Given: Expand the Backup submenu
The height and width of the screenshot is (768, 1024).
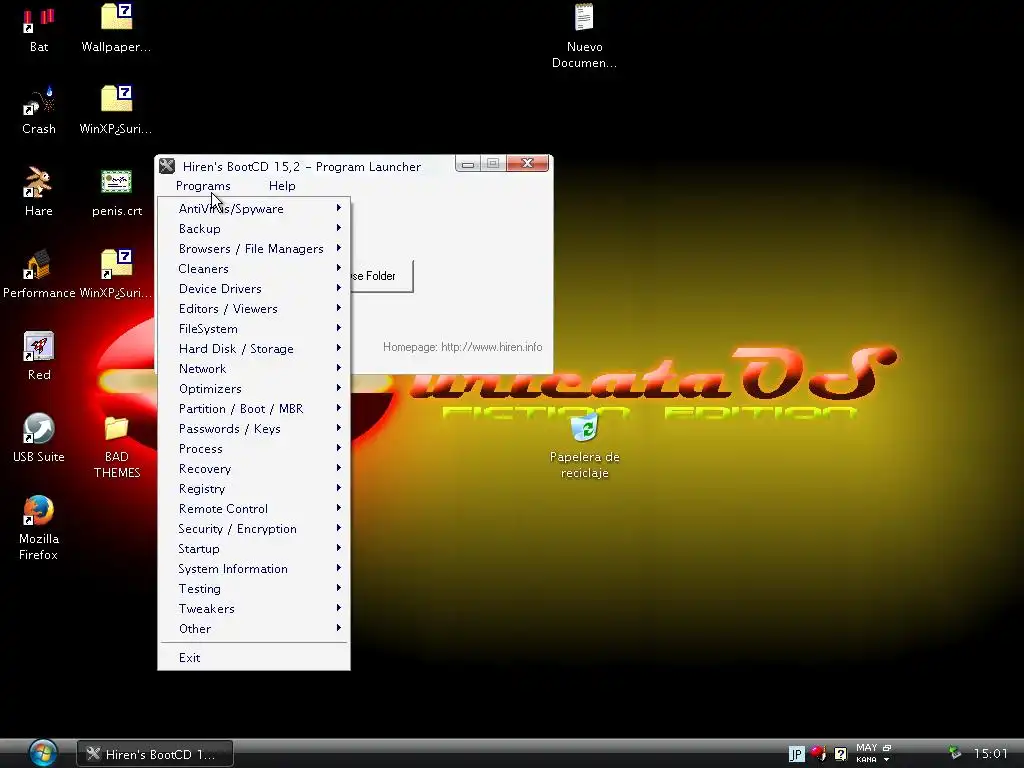Looking at the screenshot, I should tap(254, 229).
